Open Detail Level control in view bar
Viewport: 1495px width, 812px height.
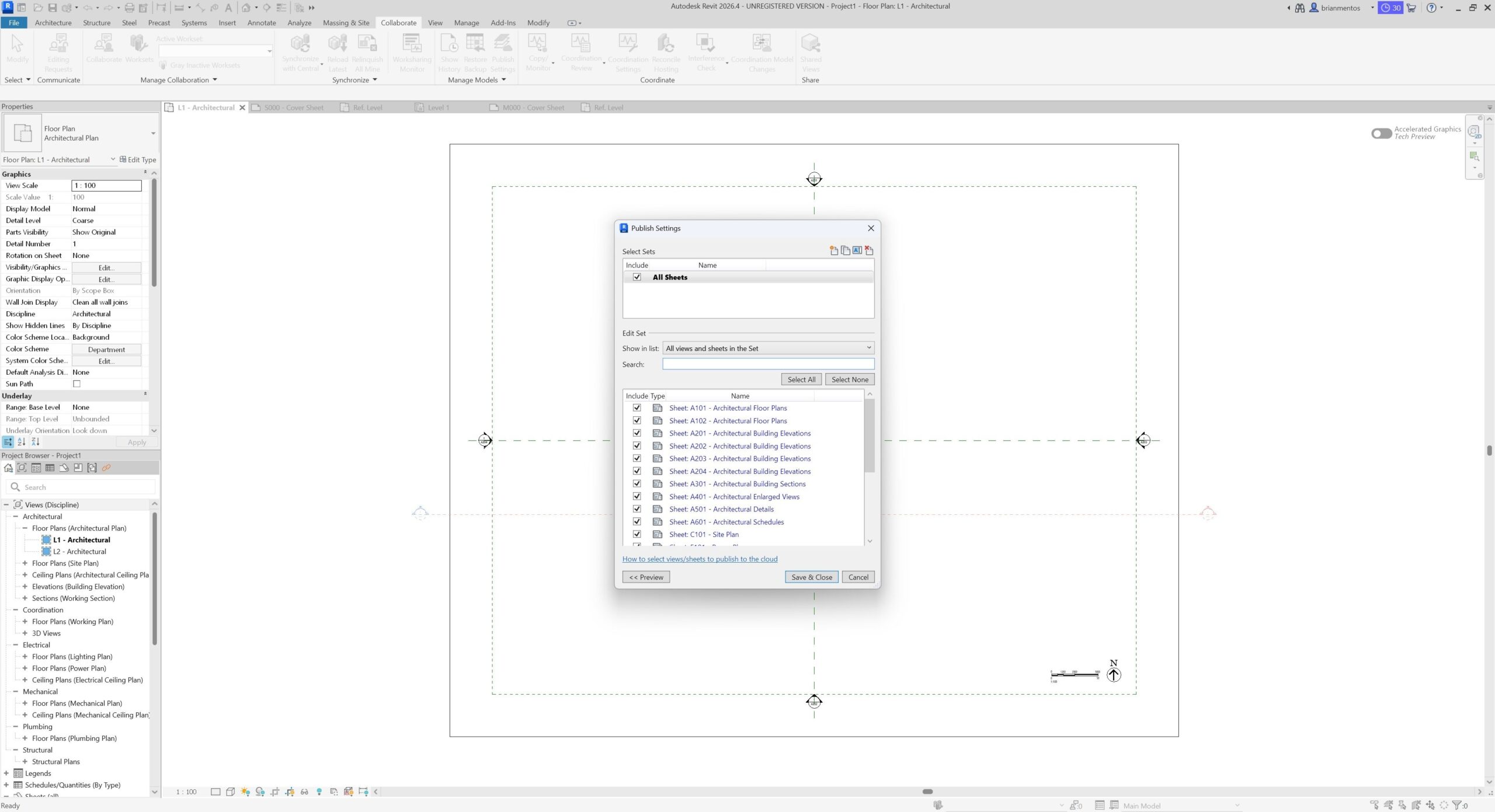pos(215,792)
